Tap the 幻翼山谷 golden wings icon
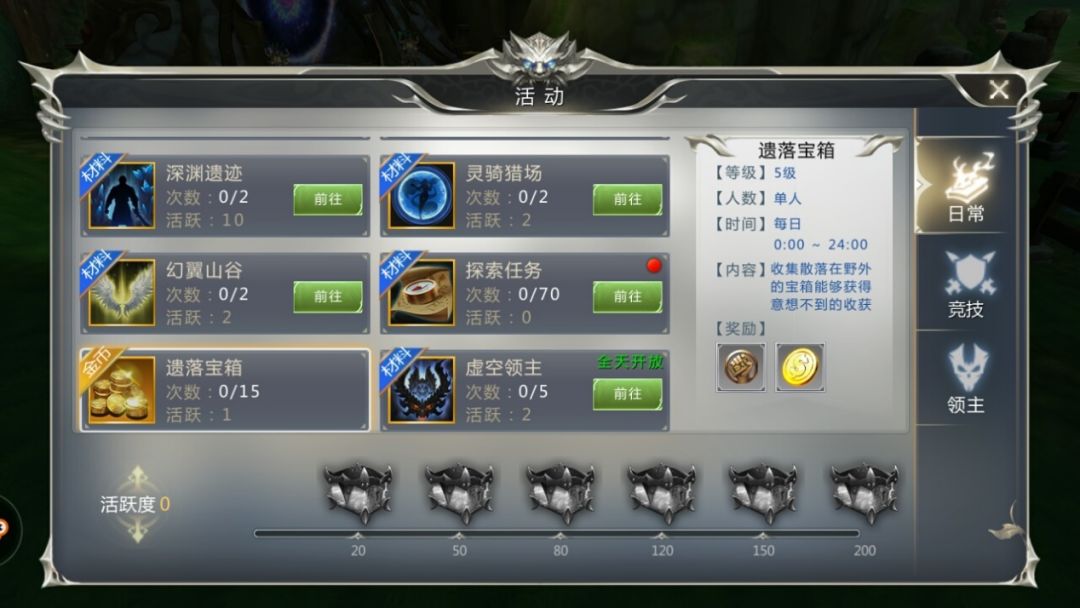This screenshot has height=608, width=1080. click(121, 293)
